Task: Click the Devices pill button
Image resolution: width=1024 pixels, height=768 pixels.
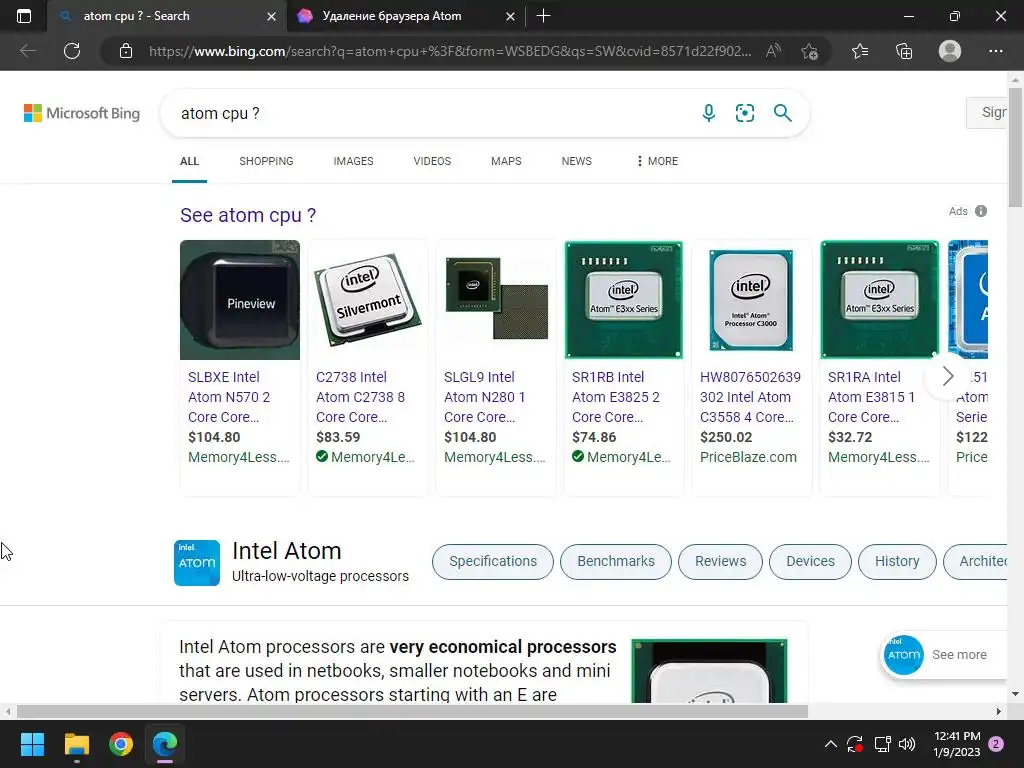Action: pos(810,562)
